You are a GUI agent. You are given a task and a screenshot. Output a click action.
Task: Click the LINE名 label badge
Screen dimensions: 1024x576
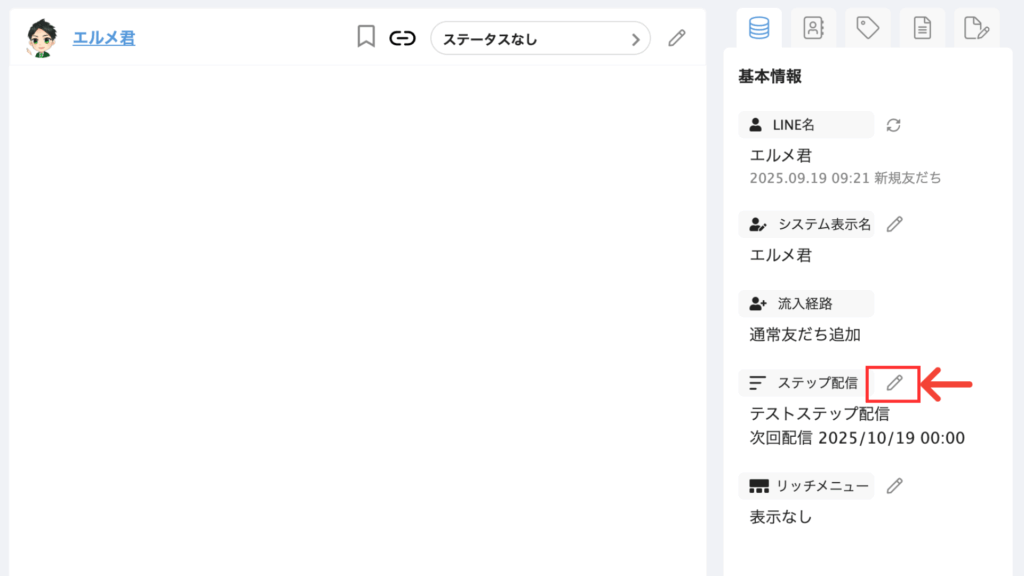point(806,125)
